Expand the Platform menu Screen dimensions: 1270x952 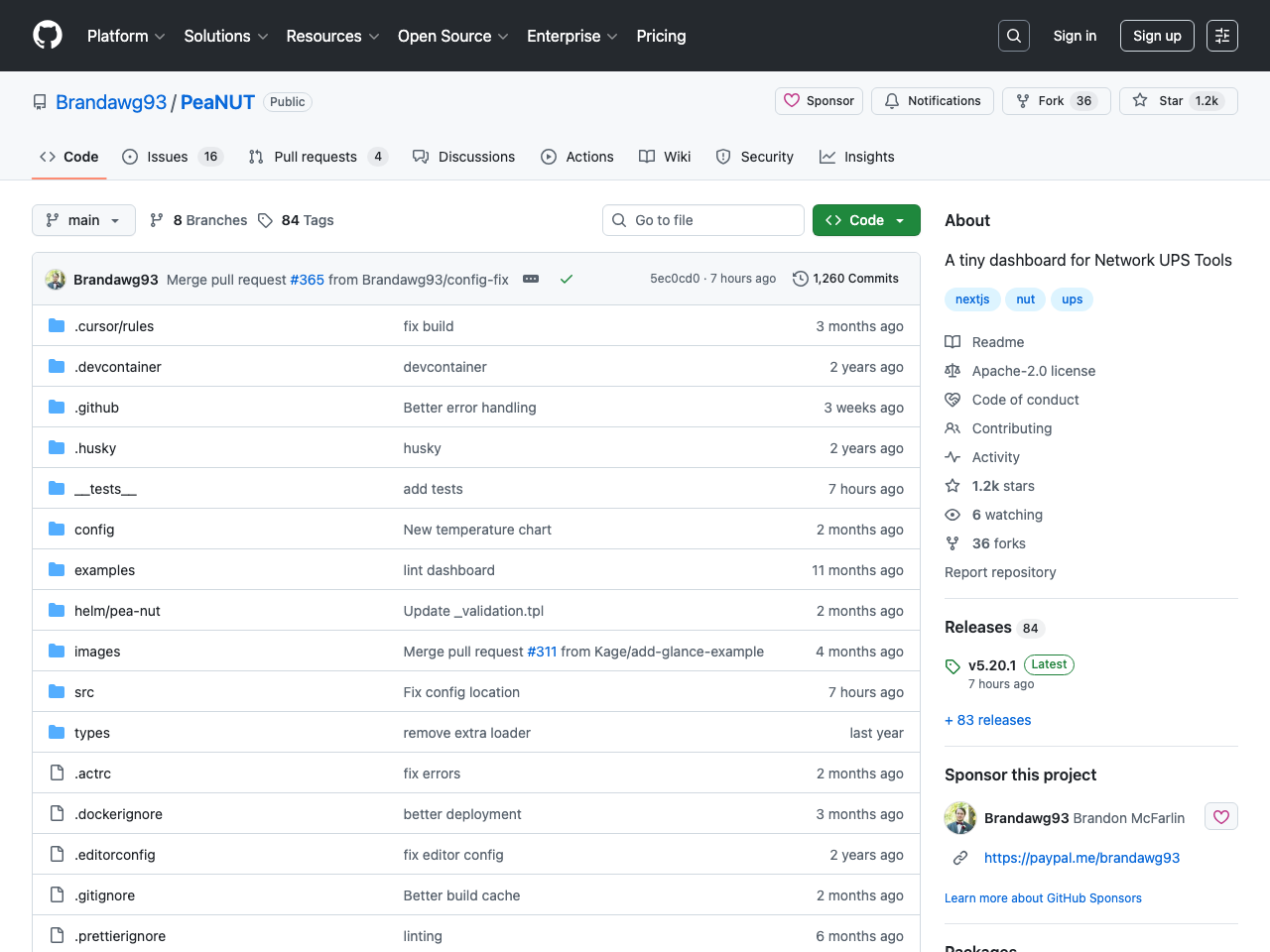(x=126, y=36)
